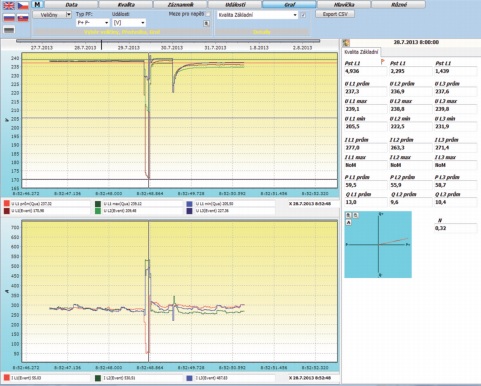This screenshot has width=481, height=386.
Task: Click the small icon below Meze pro napětí
Action: pyautogui.click(x=207, y=23)
